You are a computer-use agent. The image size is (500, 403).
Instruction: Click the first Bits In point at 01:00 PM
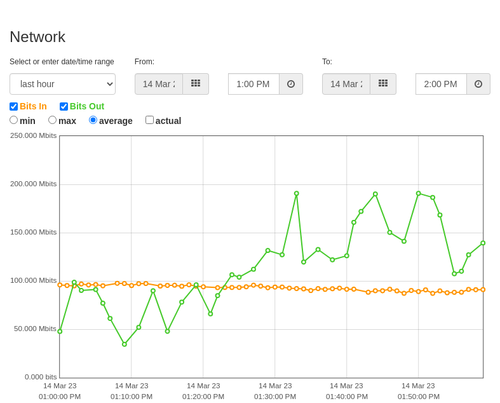tap(60, 285)
